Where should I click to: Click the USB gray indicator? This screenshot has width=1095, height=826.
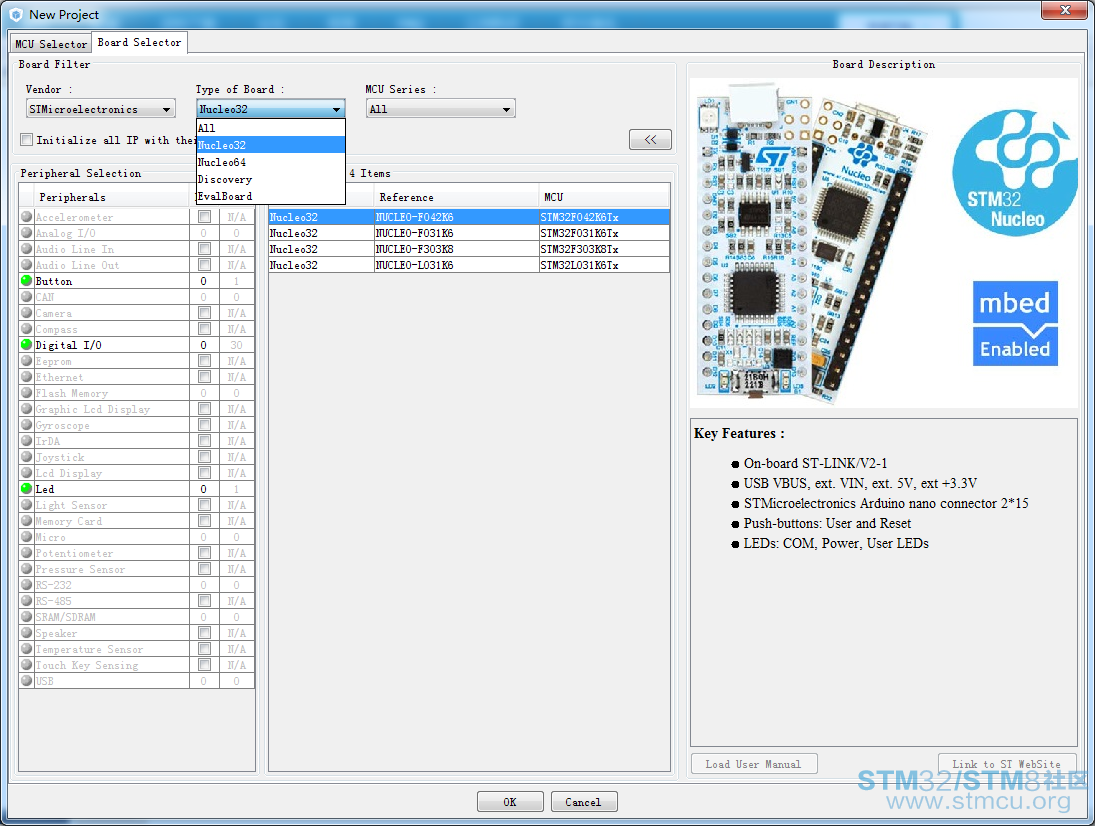point(27,681)
